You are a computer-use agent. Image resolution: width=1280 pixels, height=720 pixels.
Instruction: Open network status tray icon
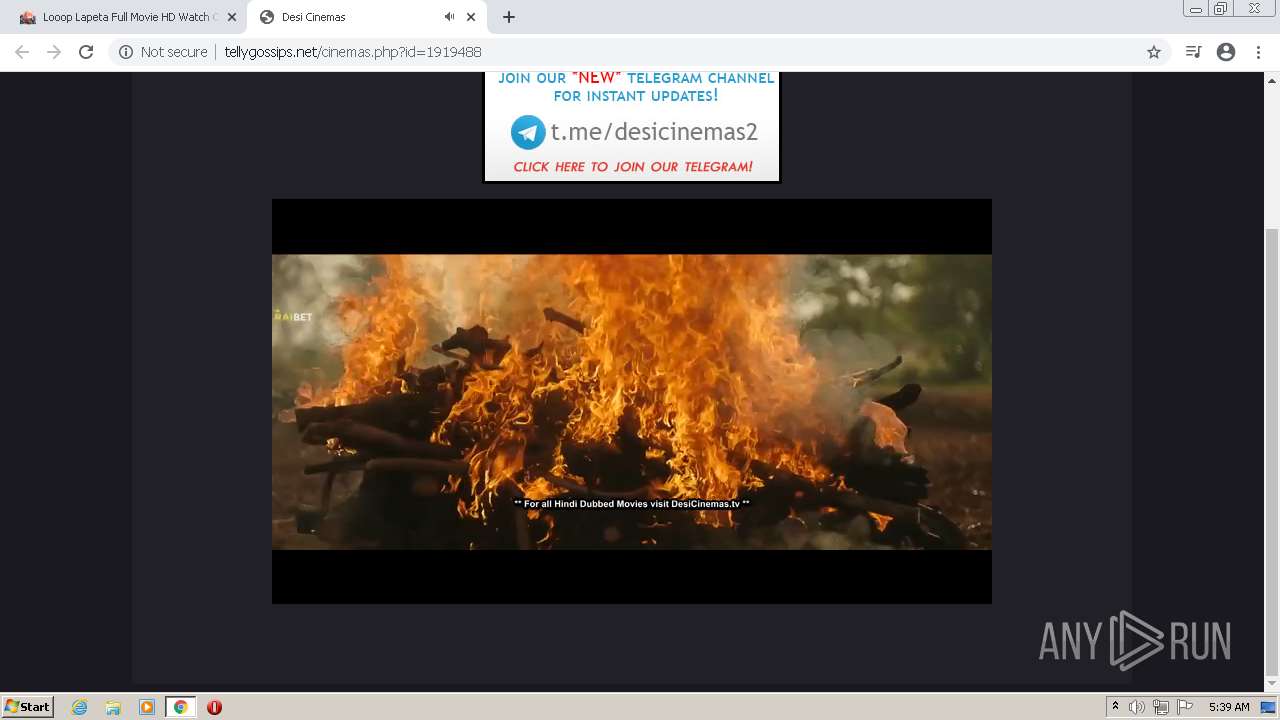pos(1160,707)
